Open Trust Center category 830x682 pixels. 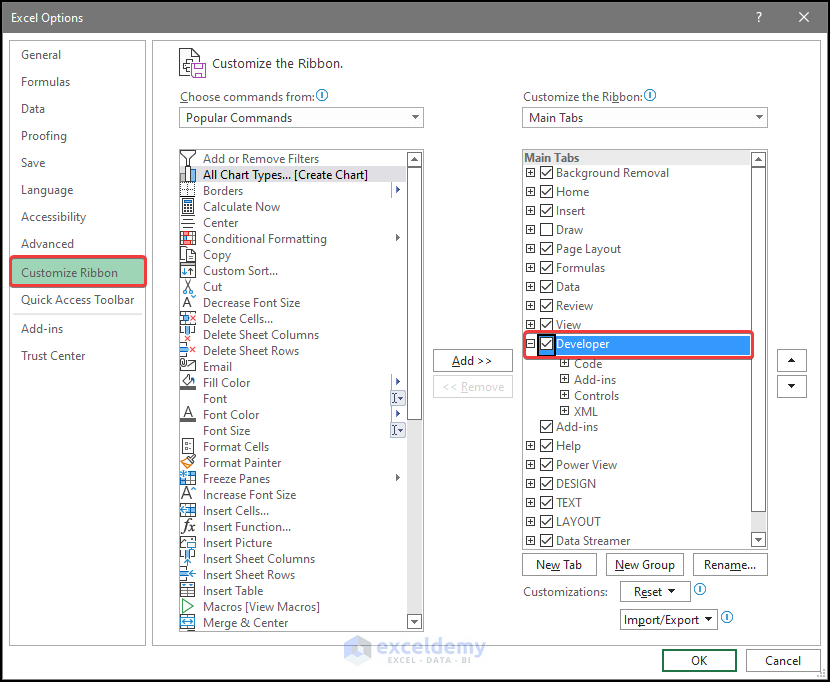53,356
